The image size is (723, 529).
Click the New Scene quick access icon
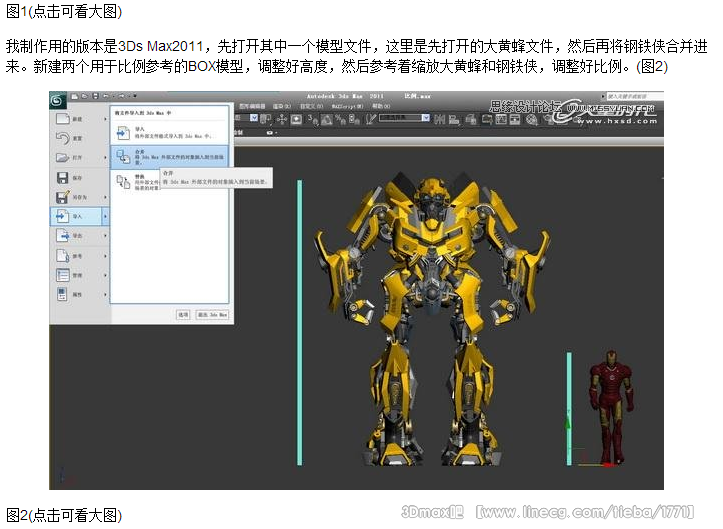75,96
